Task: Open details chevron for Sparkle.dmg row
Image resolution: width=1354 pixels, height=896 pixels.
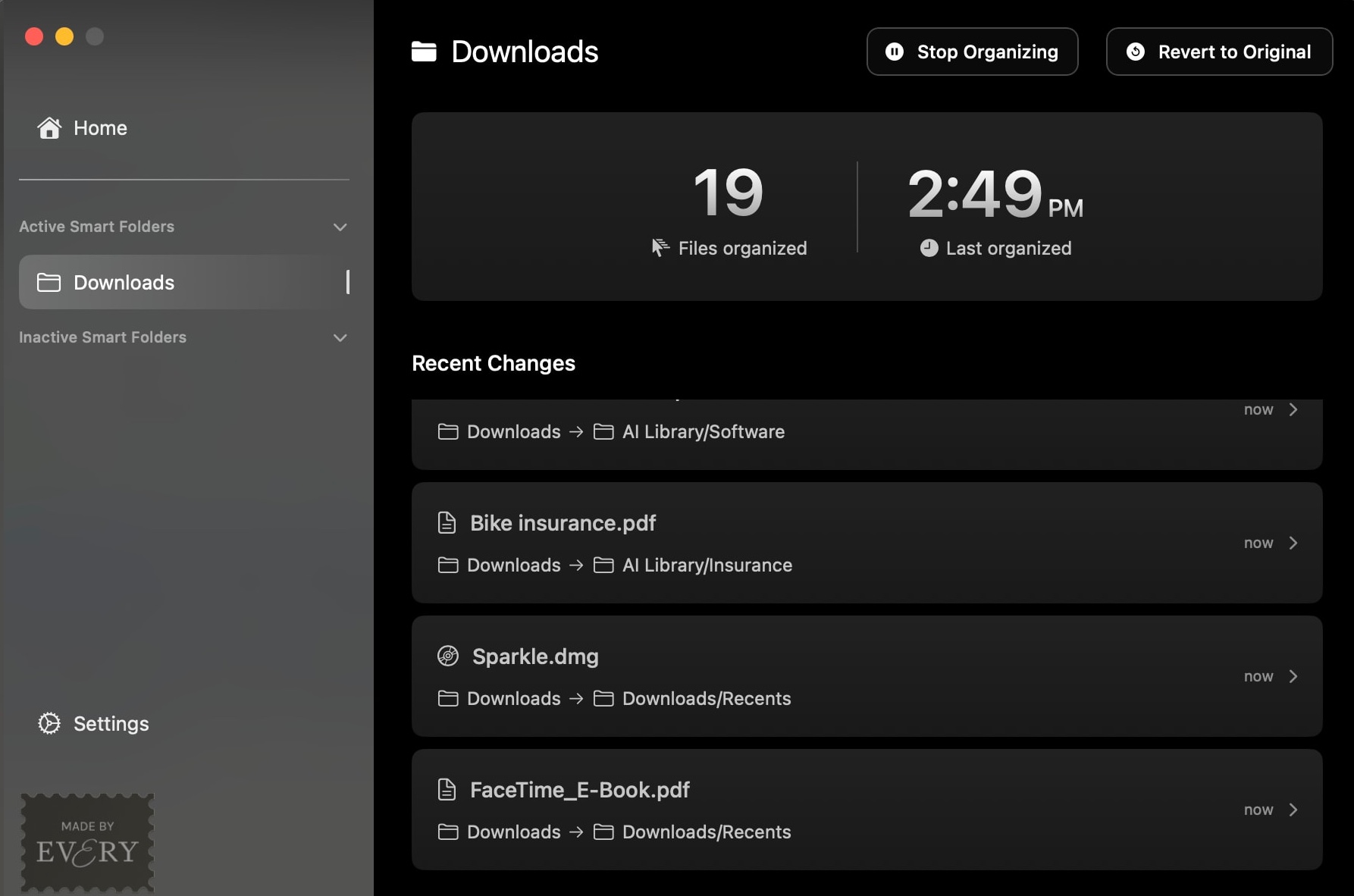Action: (1293, 676)
